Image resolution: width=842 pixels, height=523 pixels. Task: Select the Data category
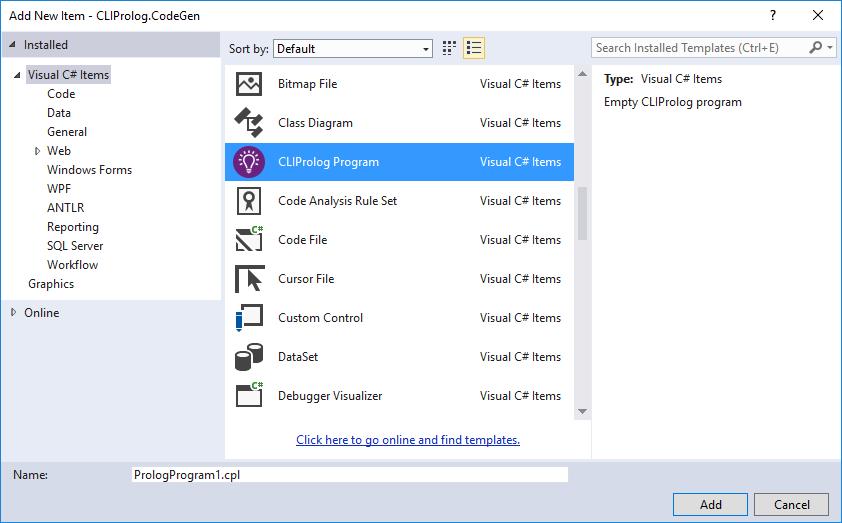[x=59, y=113]
